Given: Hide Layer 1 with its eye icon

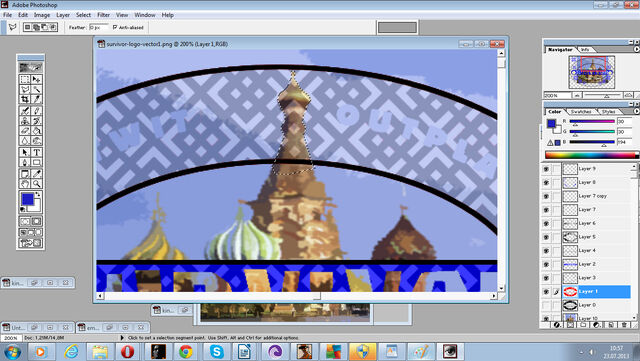Looking at the screenshot, I should (546, 292).
